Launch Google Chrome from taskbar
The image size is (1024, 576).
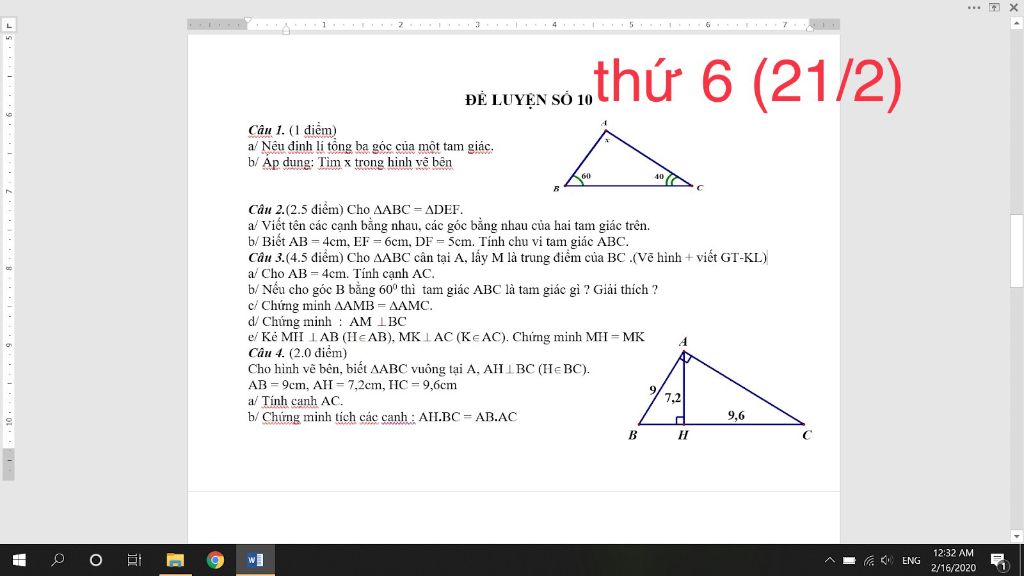[215, 560]
